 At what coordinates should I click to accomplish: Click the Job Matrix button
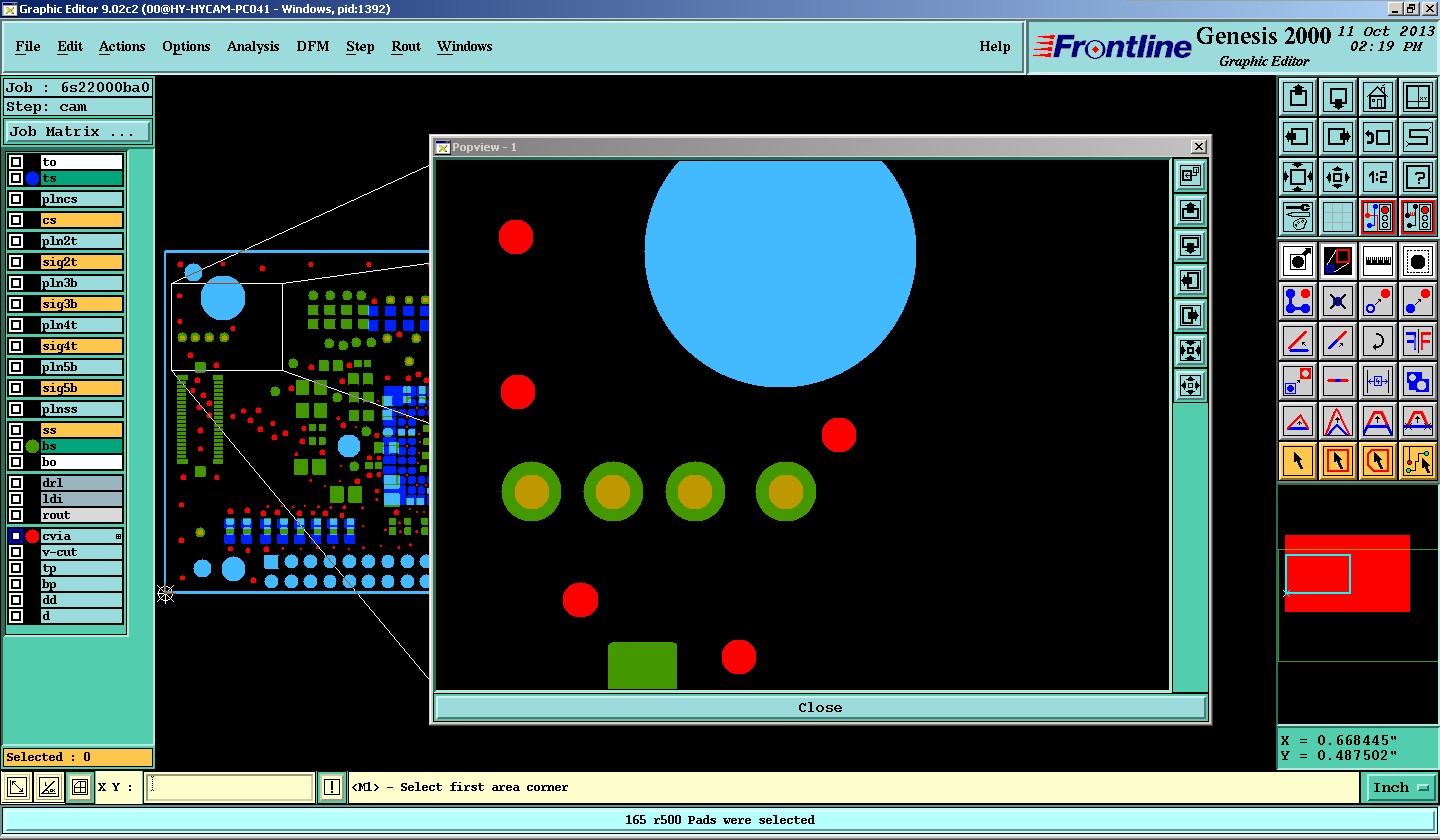78,131
